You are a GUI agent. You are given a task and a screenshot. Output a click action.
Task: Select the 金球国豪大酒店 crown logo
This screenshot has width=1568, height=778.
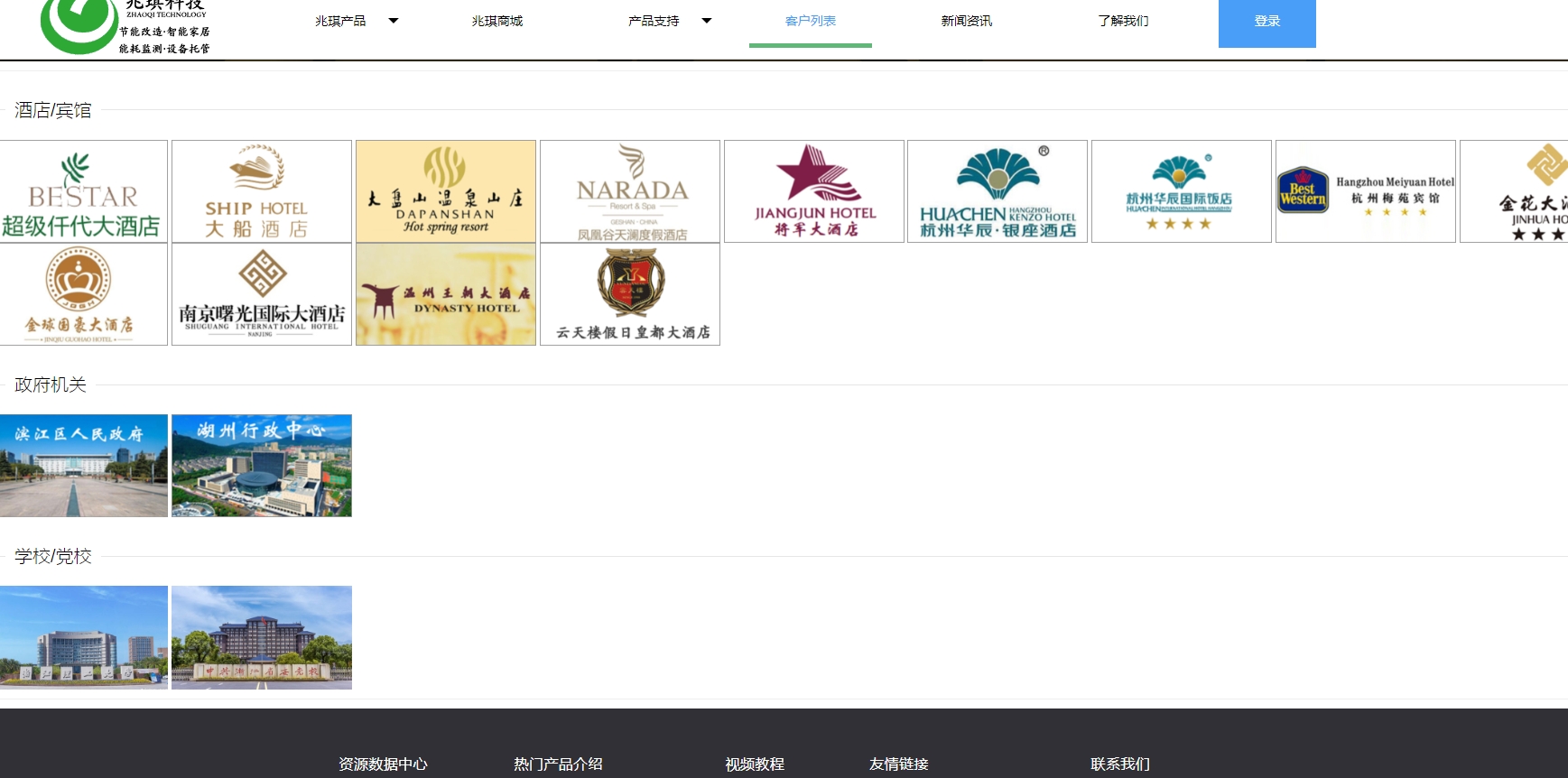point(83,294)
